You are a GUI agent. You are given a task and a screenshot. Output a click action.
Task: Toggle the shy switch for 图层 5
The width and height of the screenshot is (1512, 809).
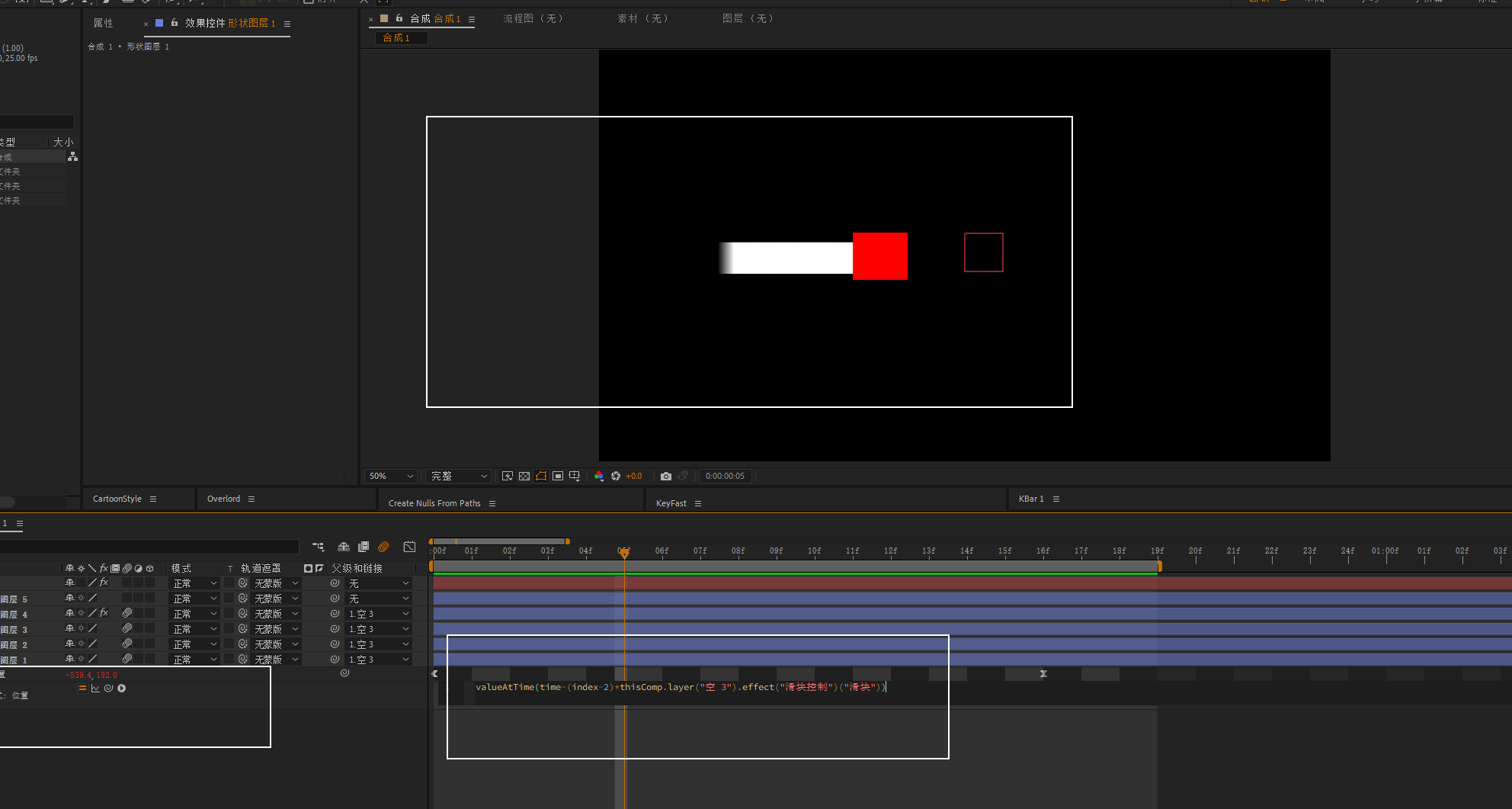coord(69,599)
